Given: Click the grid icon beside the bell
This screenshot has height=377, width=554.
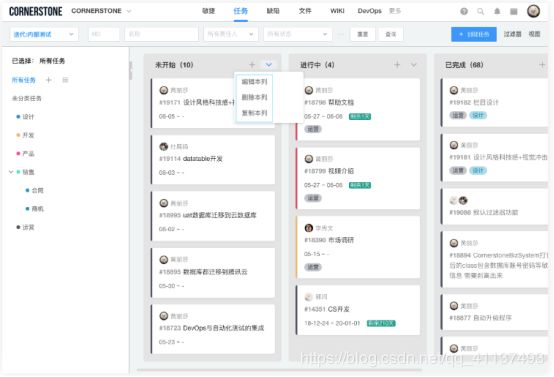Looking at the screenshot, I should (514, 11).
